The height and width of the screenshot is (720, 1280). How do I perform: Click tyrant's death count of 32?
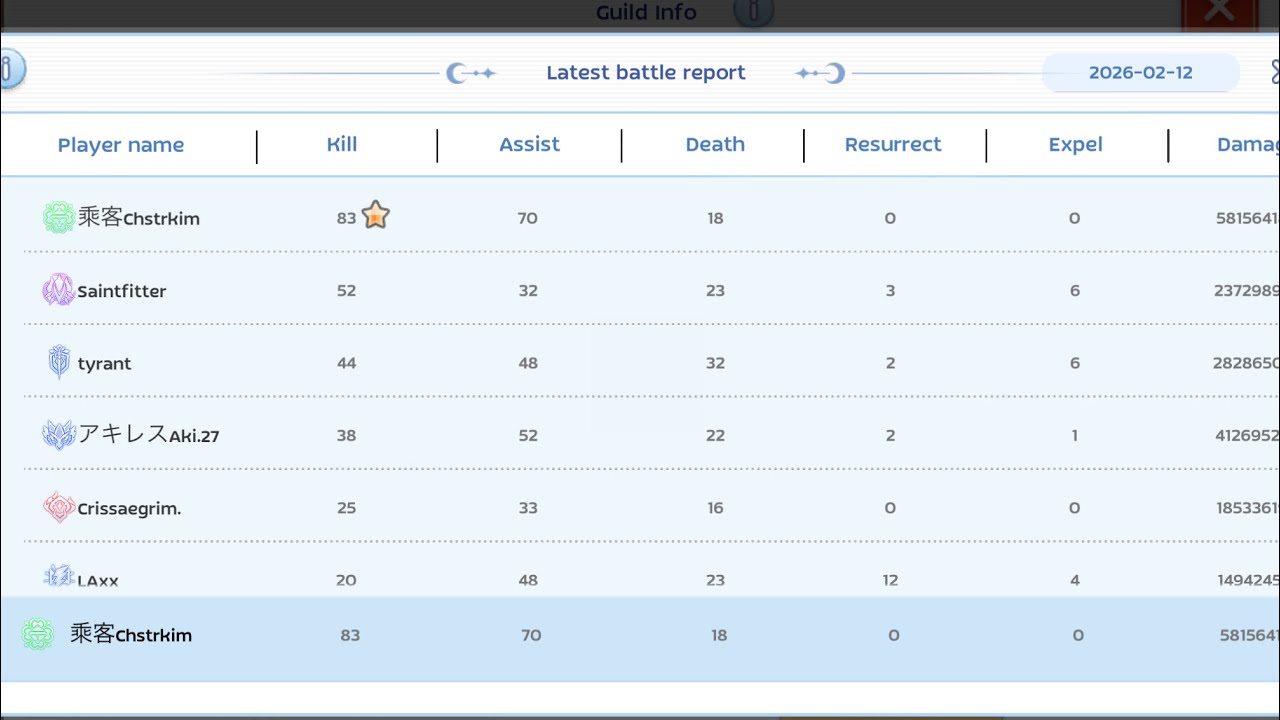[x=715, y=363]
